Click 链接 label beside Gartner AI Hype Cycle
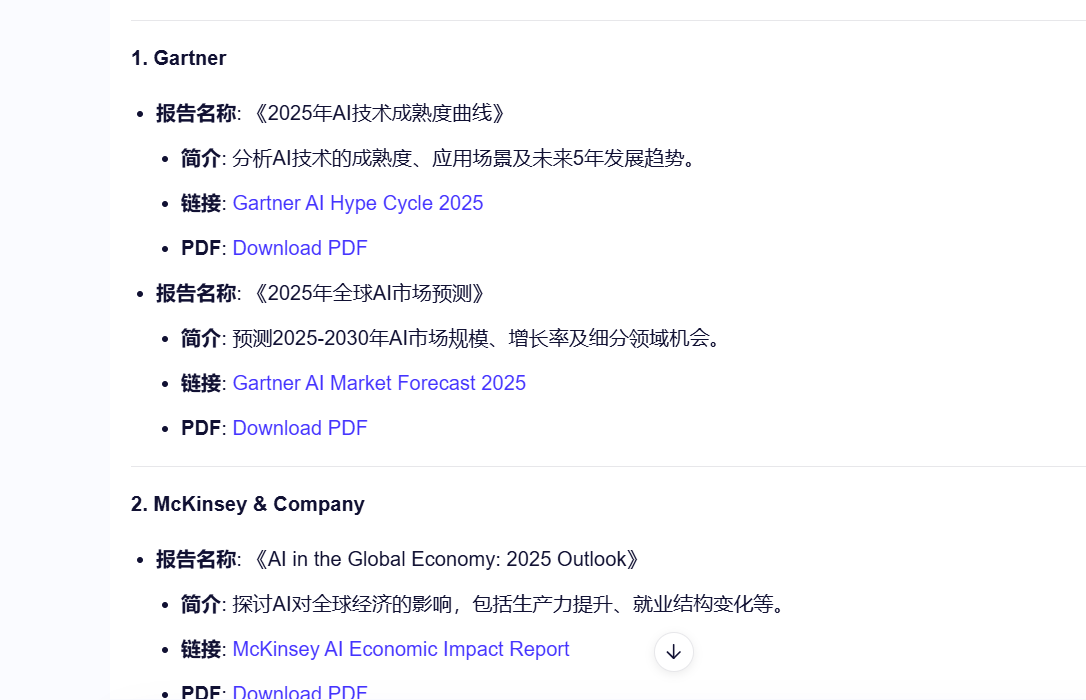The width and height of the screenshot is (1086, 700). point(200,203)
